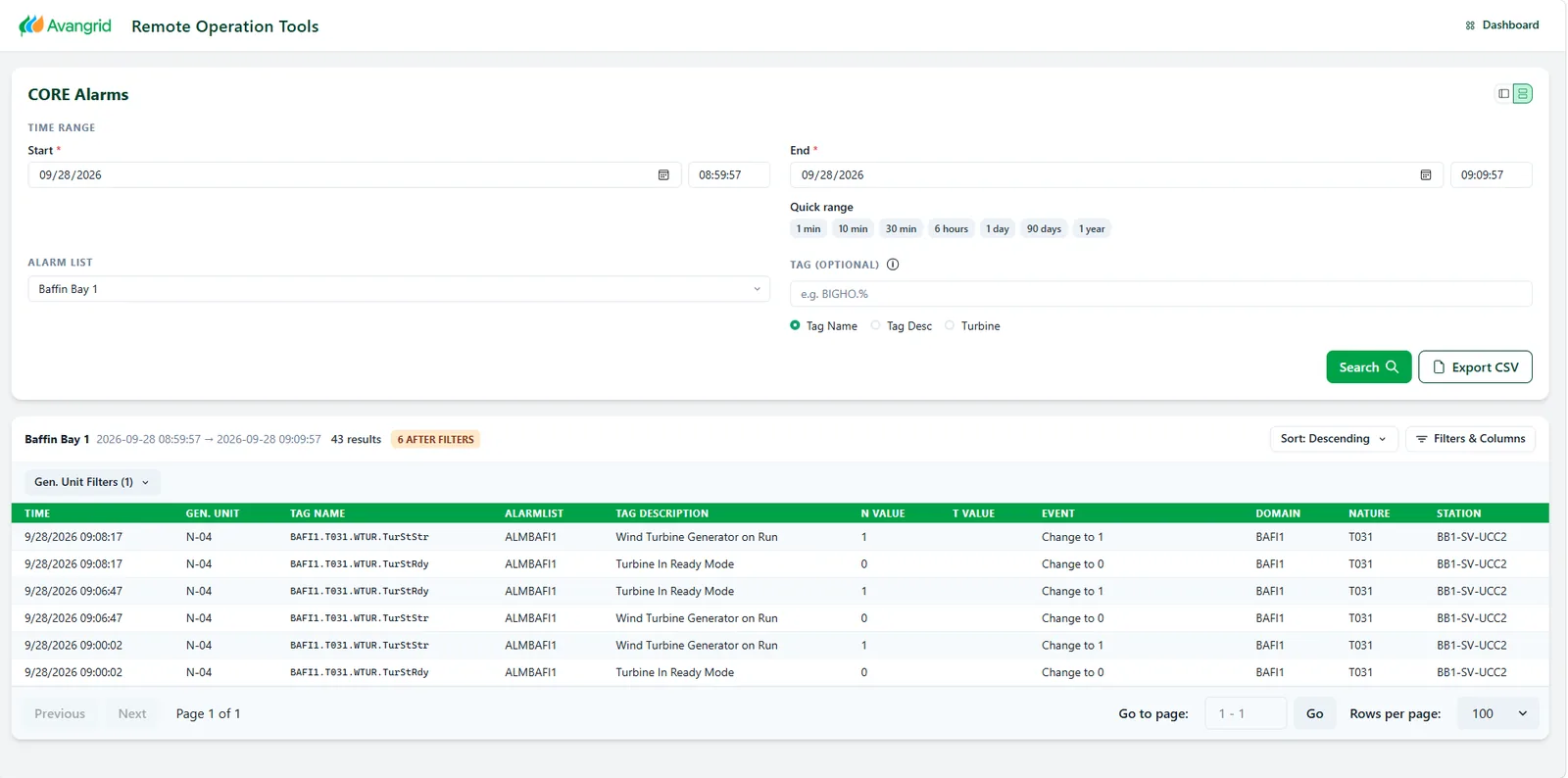
Task: Click the Go button
Action: tap(1315, 713)
